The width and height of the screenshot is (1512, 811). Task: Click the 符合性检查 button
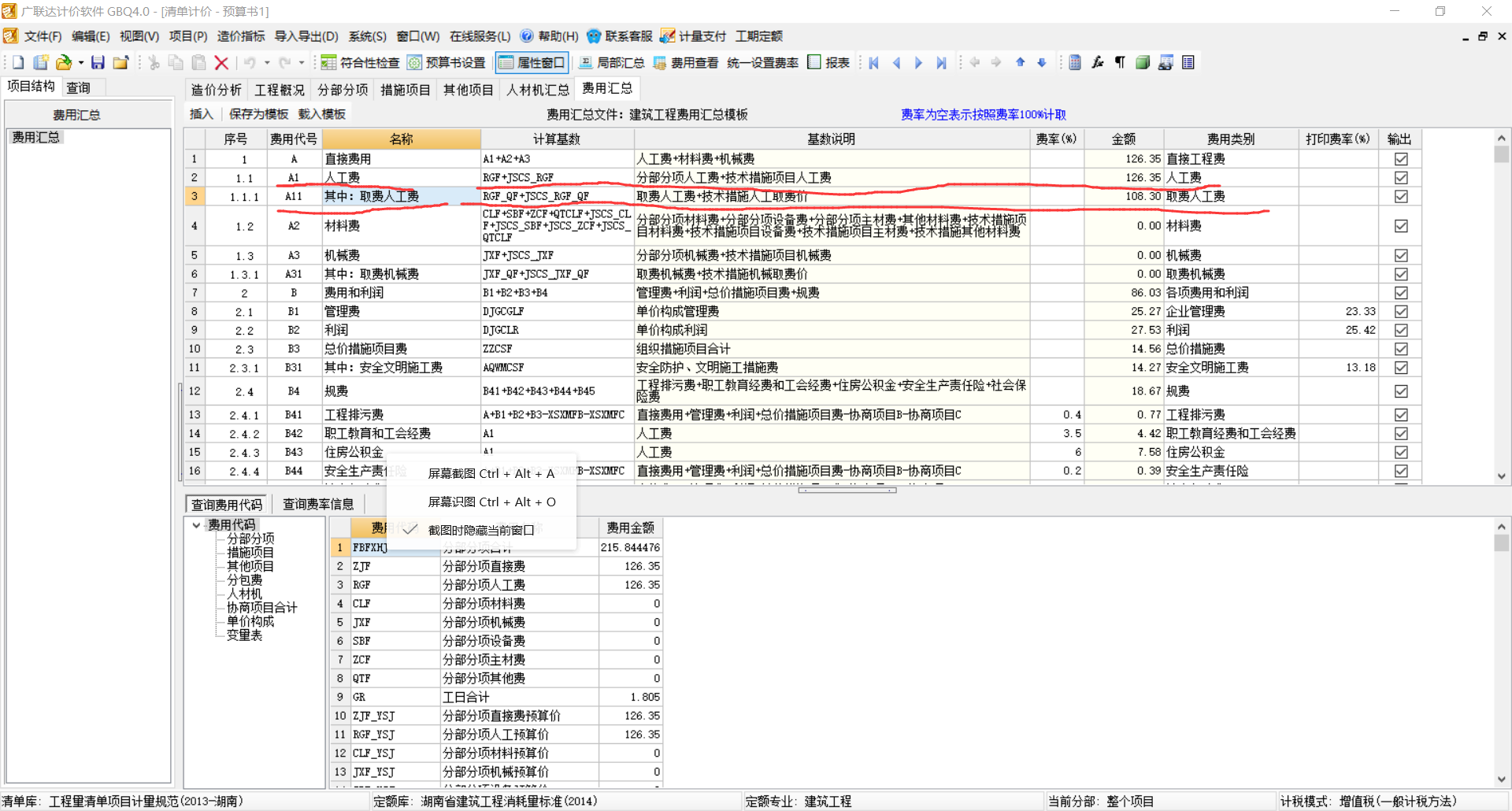360,62
